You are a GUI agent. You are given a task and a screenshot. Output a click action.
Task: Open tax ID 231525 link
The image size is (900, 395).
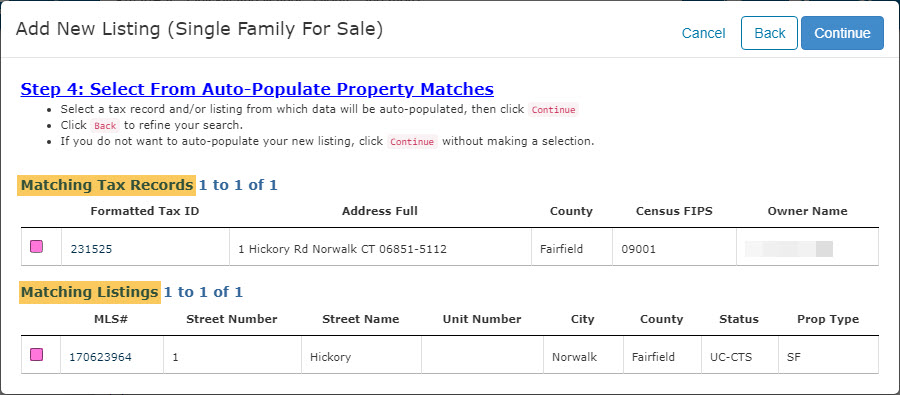click(x=91, y=249)
